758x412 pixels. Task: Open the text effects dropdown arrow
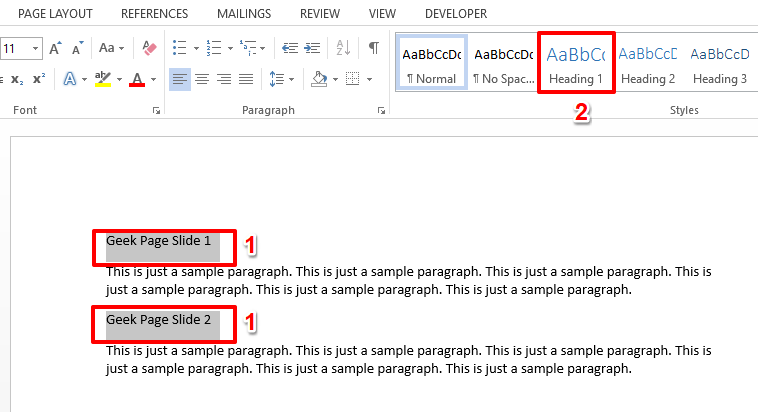tap(84, 79)
